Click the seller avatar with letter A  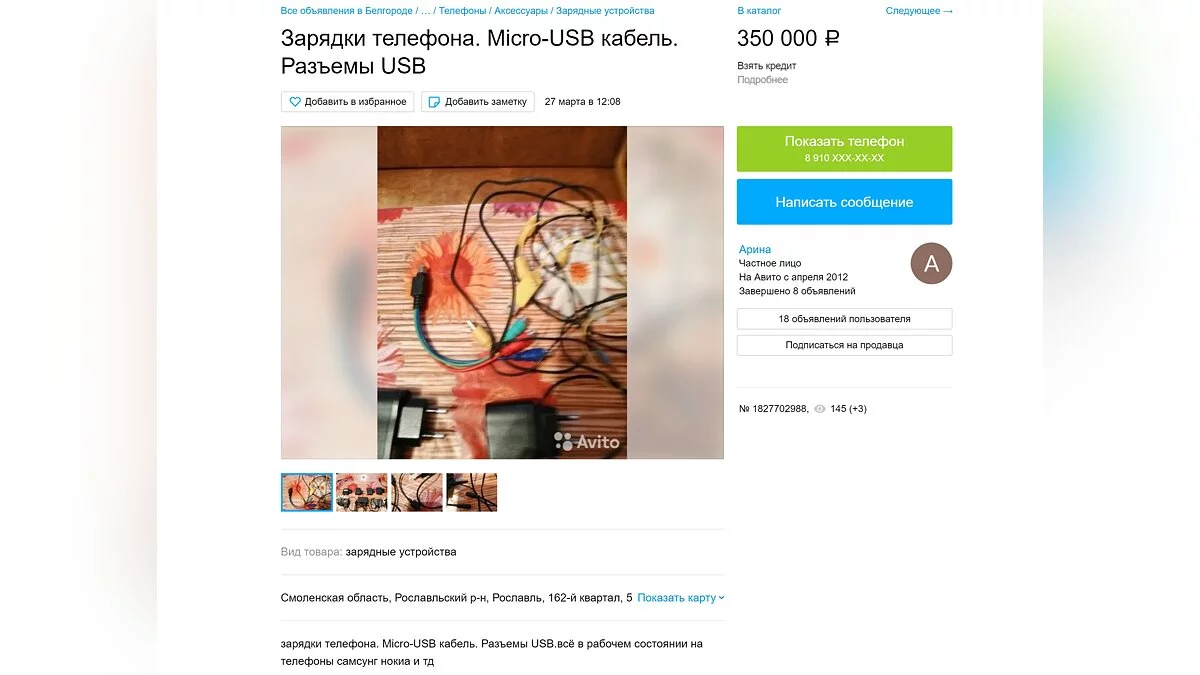(x=931, y=264)
